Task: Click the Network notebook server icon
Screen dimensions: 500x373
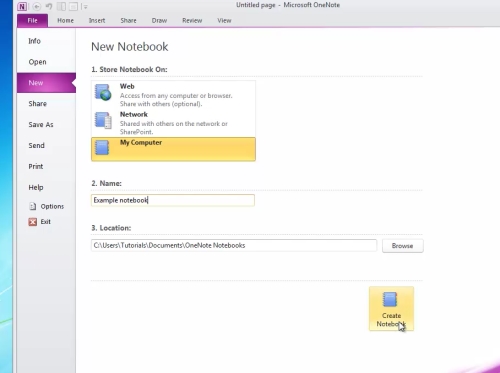Action: point(103,120)
